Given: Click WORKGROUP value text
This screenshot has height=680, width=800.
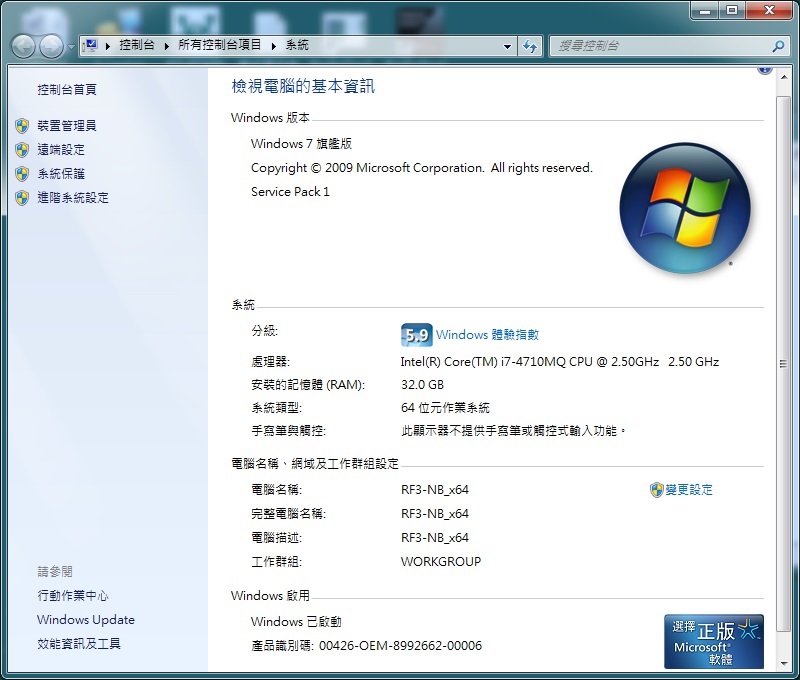Looking at the screenshot, I should click(441, 562).
